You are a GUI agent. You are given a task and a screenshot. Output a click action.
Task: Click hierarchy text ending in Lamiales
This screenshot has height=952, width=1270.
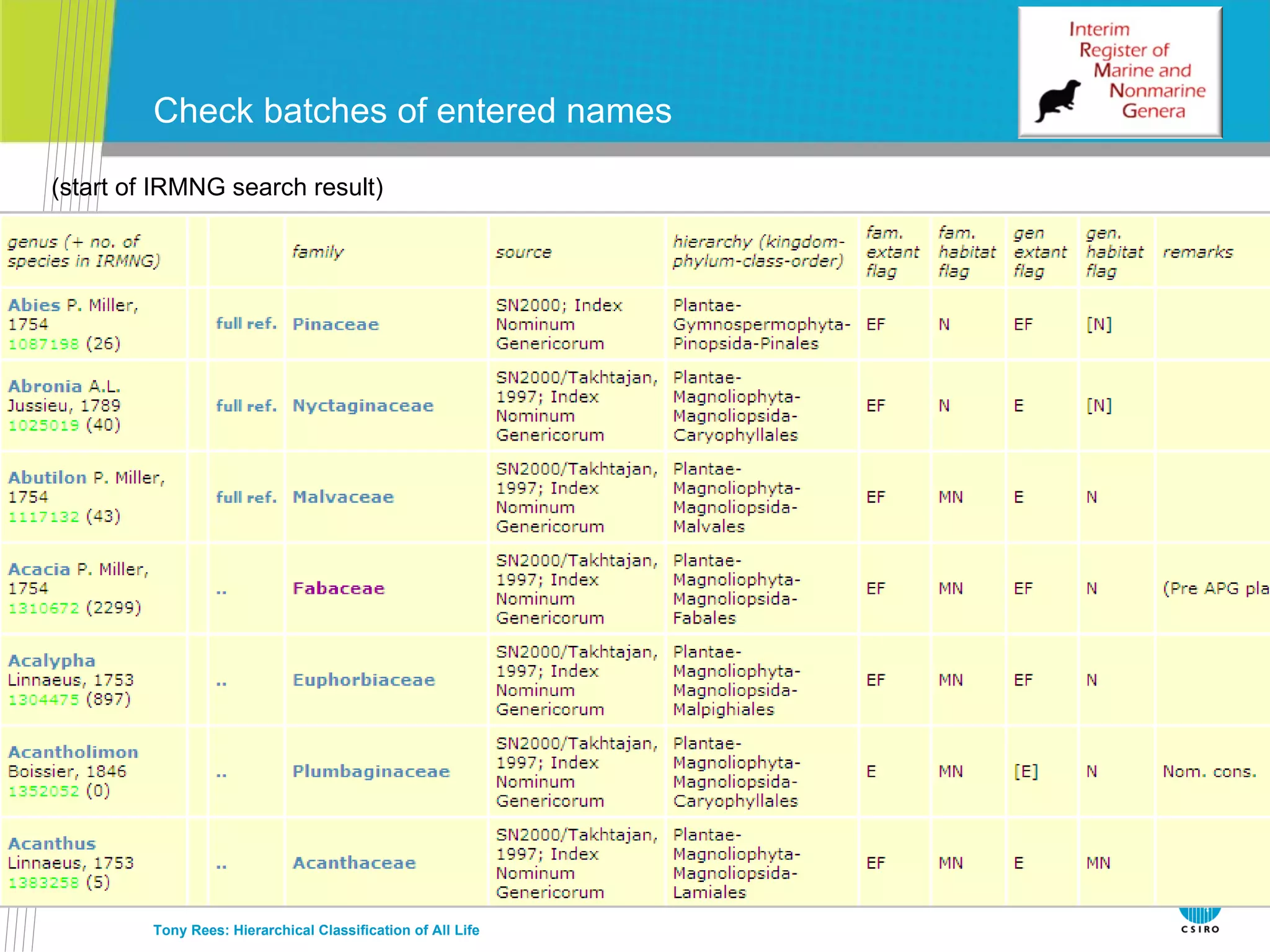point(737,863)
